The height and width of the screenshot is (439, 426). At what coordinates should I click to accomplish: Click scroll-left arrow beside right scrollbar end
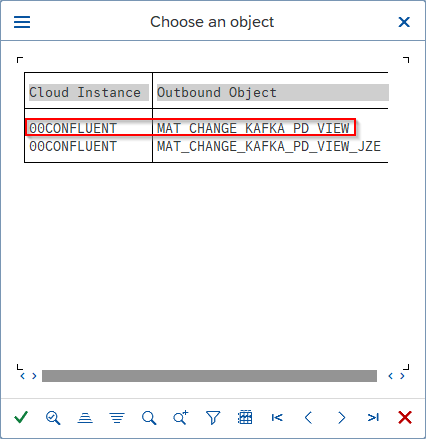coord(391,376)
